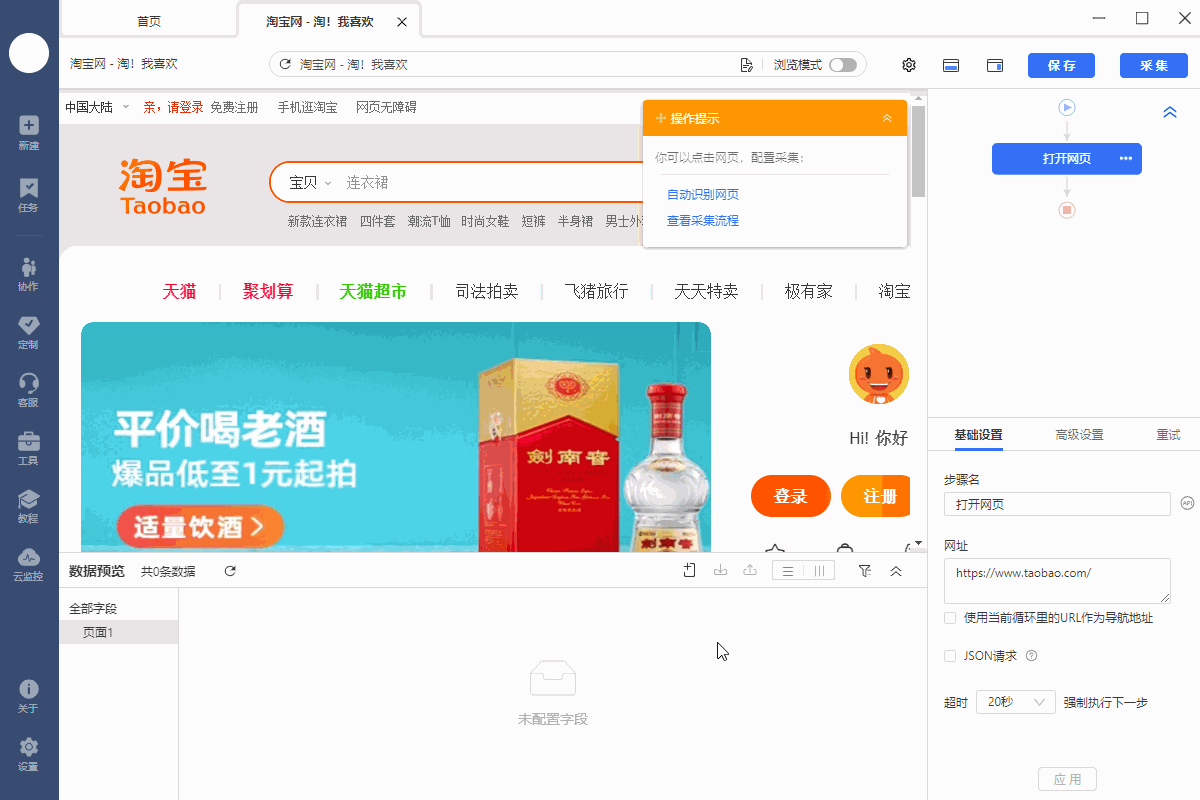Image resolution: width=1200 pixels, height=800 pixels.
Task: Click the 保存 save button
Action: click(x=1061, y=65)
